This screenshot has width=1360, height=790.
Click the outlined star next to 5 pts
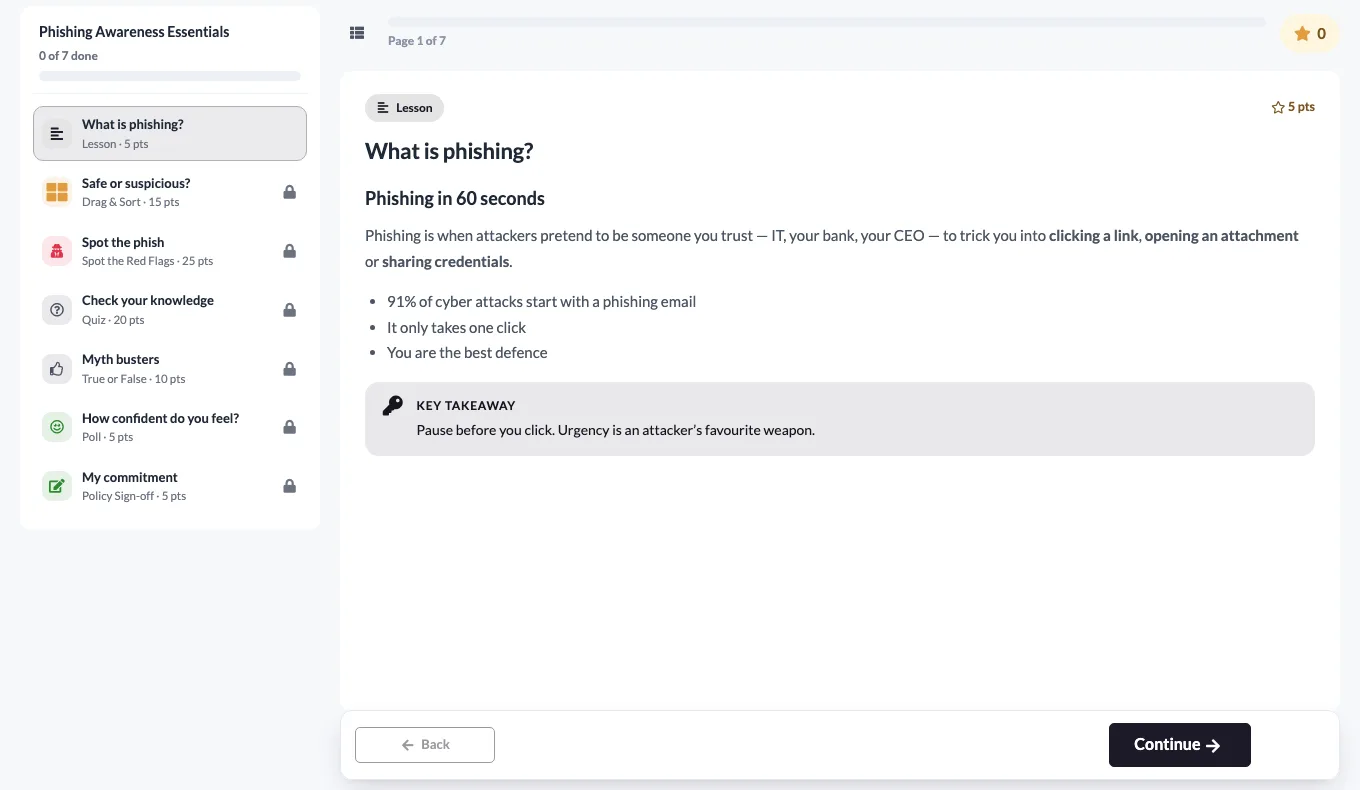coord(1278,107)
